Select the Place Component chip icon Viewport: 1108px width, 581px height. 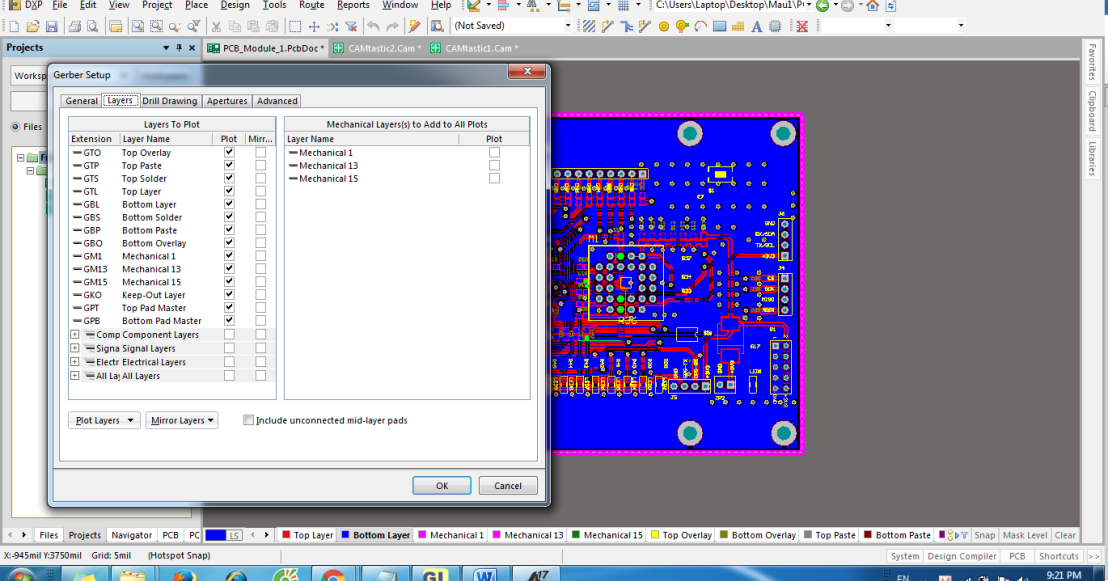pos(775,26)
